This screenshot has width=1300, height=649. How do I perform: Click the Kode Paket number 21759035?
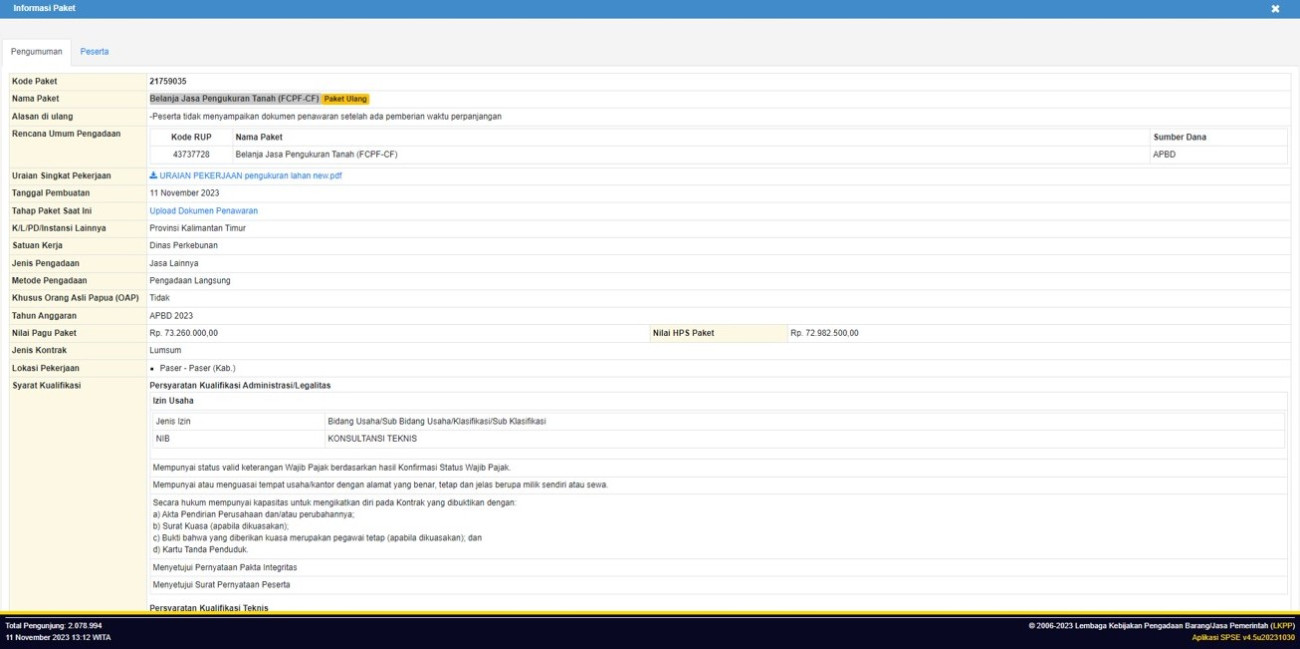(168, 81)
